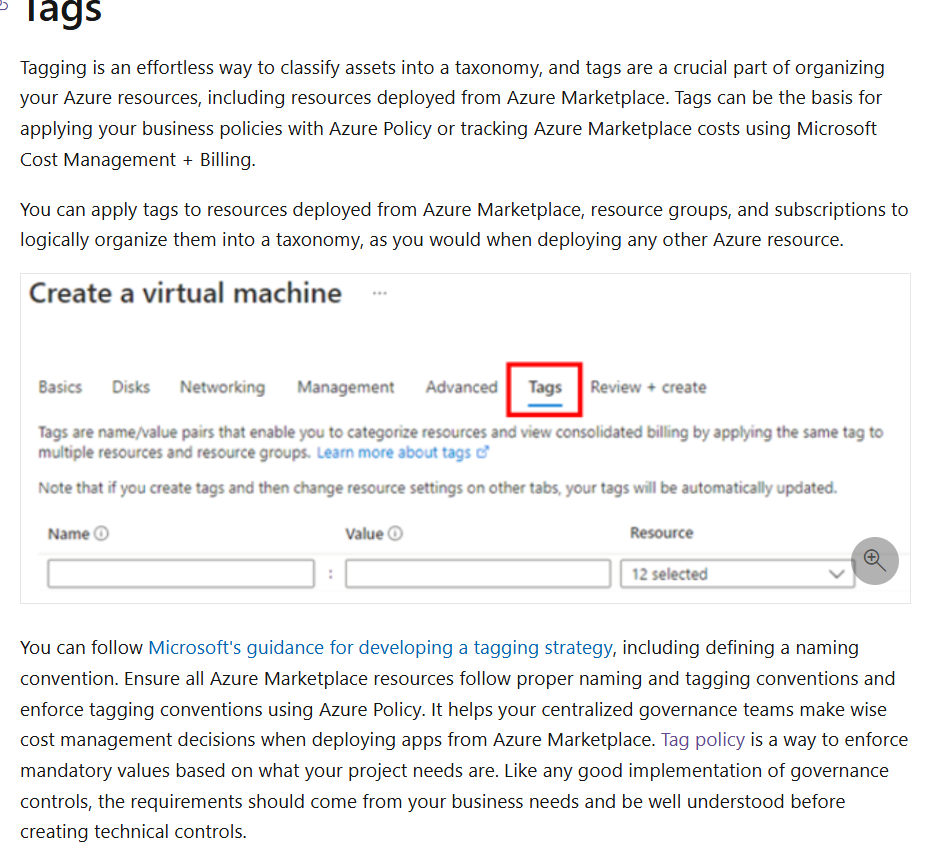Image resolution: width=934 pixels, height=852 pixels.
Task: Select the Networking tab
Action: point(222,387)
